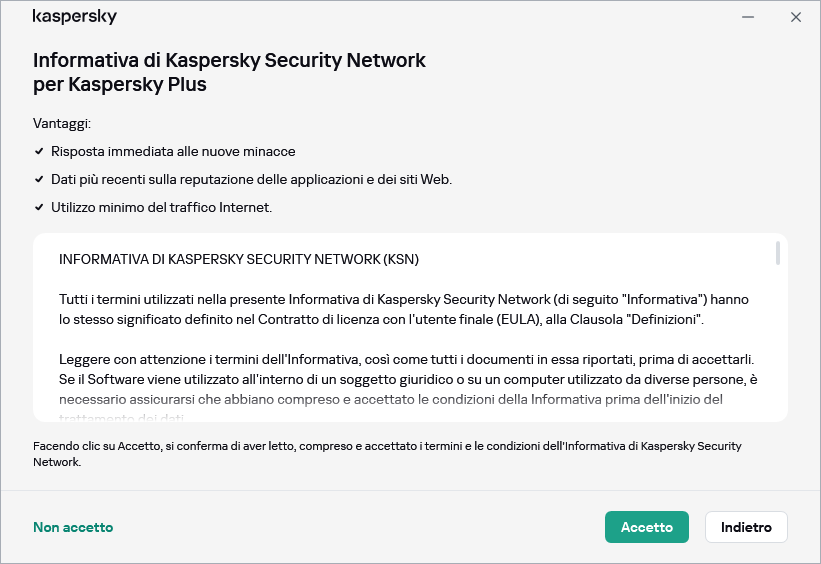Close the Kaspersky installer window
The image size is (821, 564).
point(796,17)
